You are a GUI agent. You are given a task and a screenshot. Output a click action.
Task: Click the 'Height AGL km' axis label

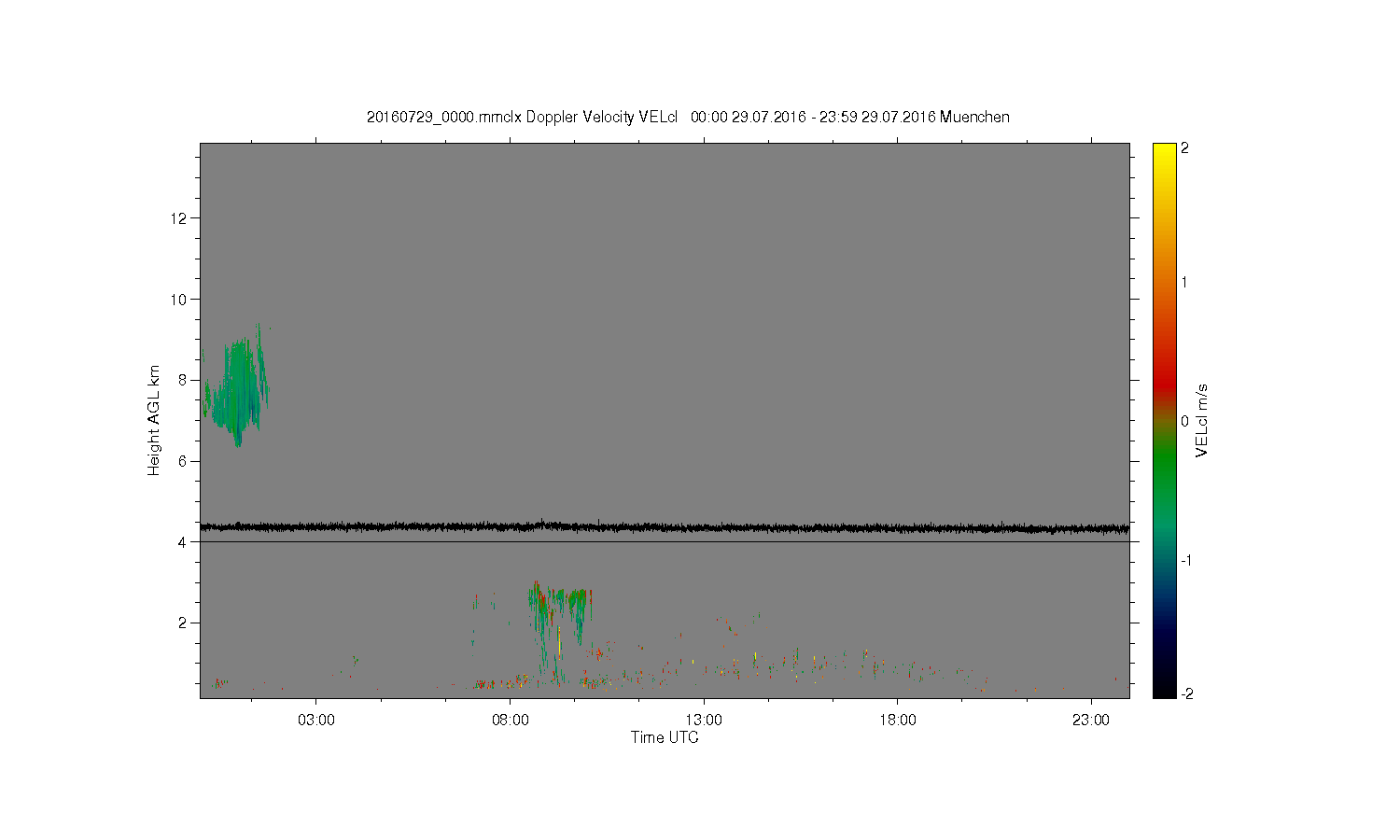pos(154,420)
